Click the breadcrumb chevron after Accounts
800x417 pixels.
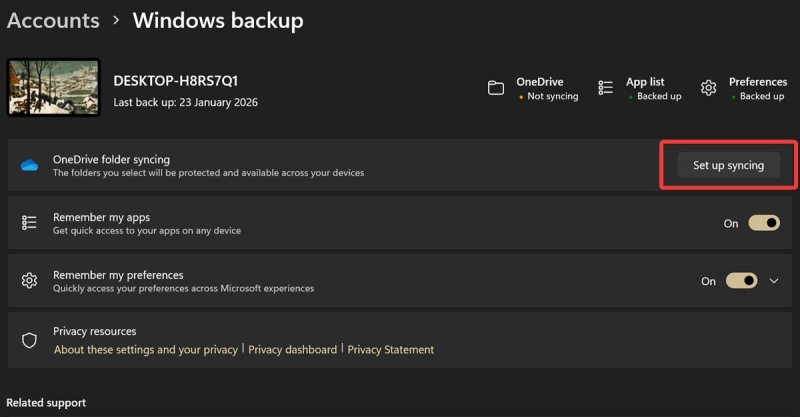(x=116, y=20)
